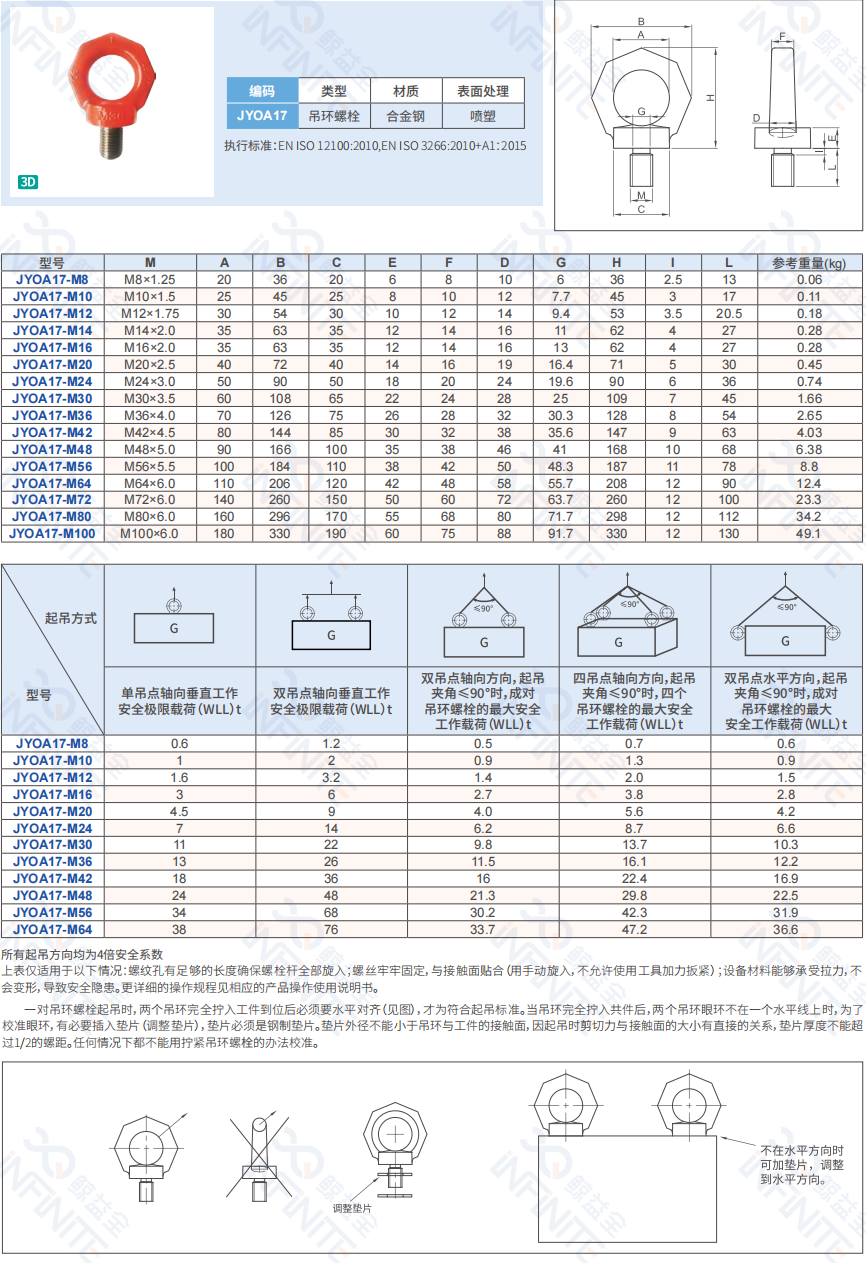Click the 单吊点轴向垂直工作 column description
The height and width of the screenshot is (1263, 866).
coord(179,701)
